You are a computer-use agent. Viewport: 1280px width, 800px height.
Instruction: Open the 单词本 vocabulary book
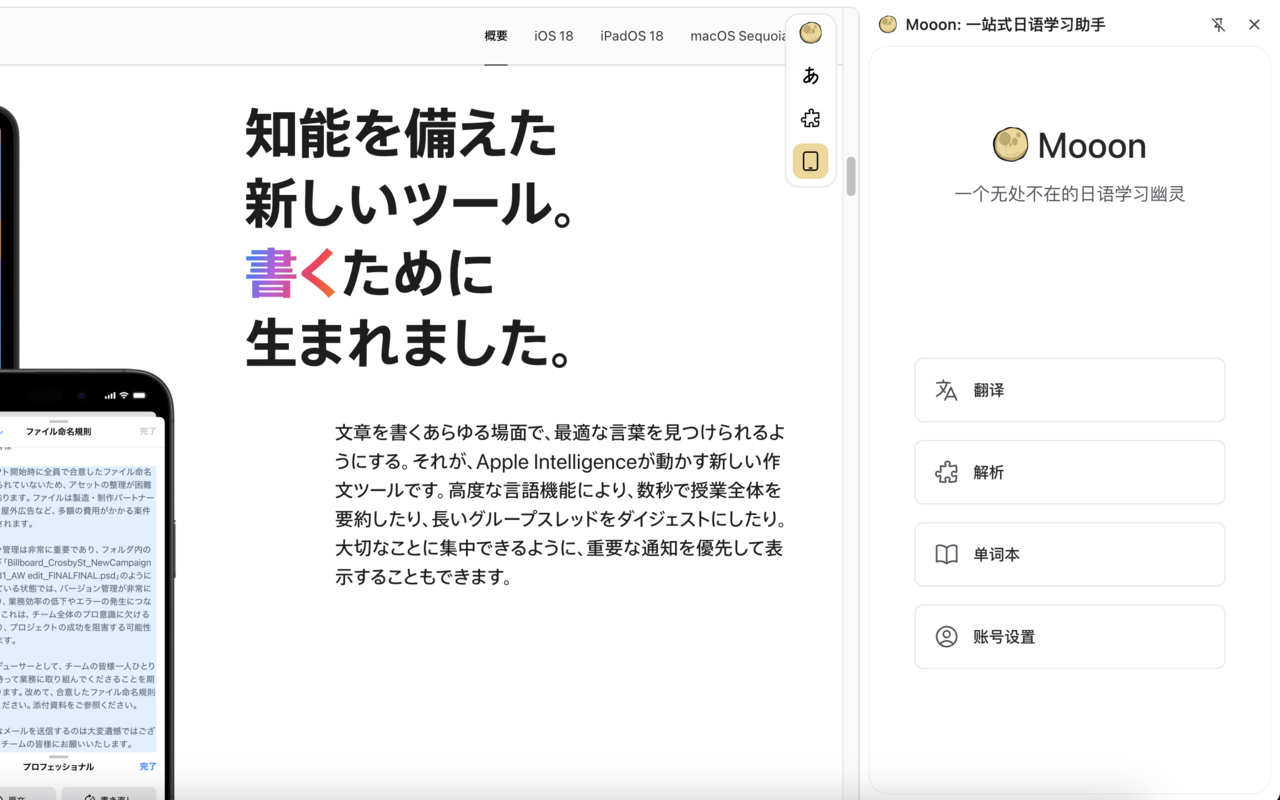(x=1070, y=554)
